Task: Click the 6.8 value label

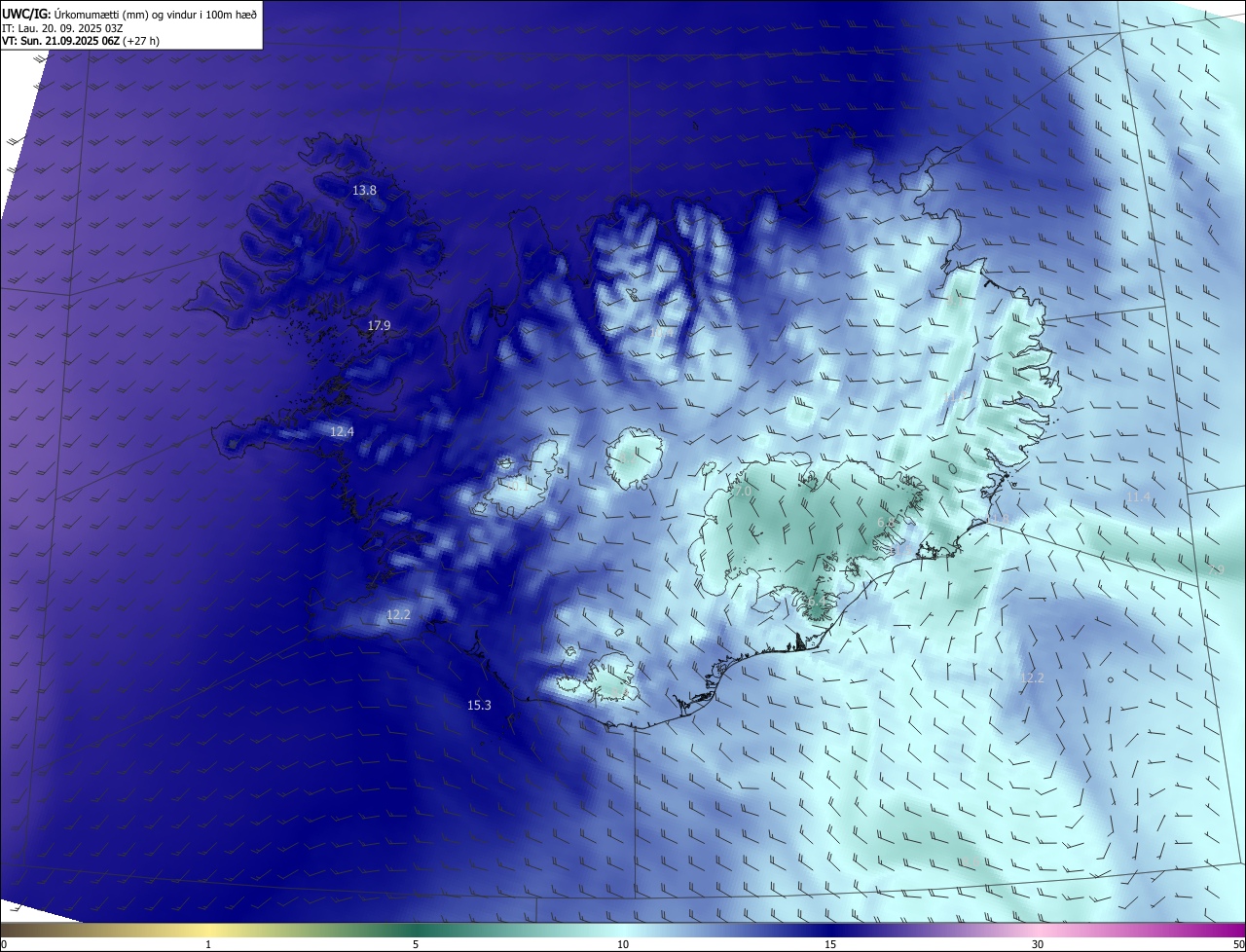Action: (886, 523)
